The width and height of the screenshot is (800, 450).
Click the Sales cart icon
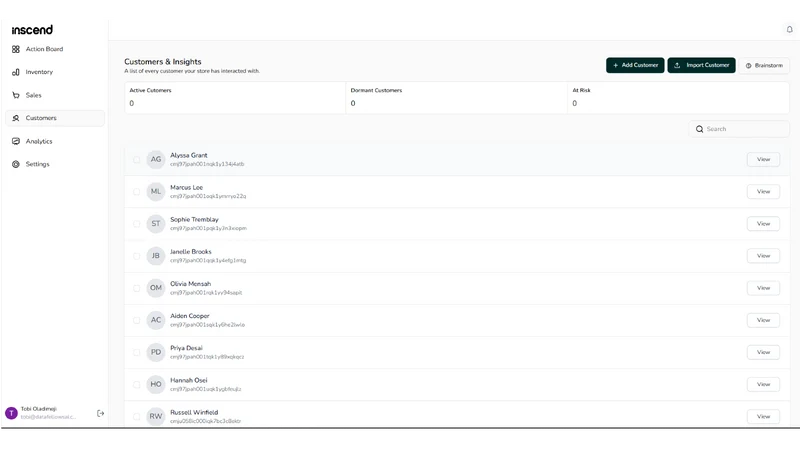pos(16,95)
